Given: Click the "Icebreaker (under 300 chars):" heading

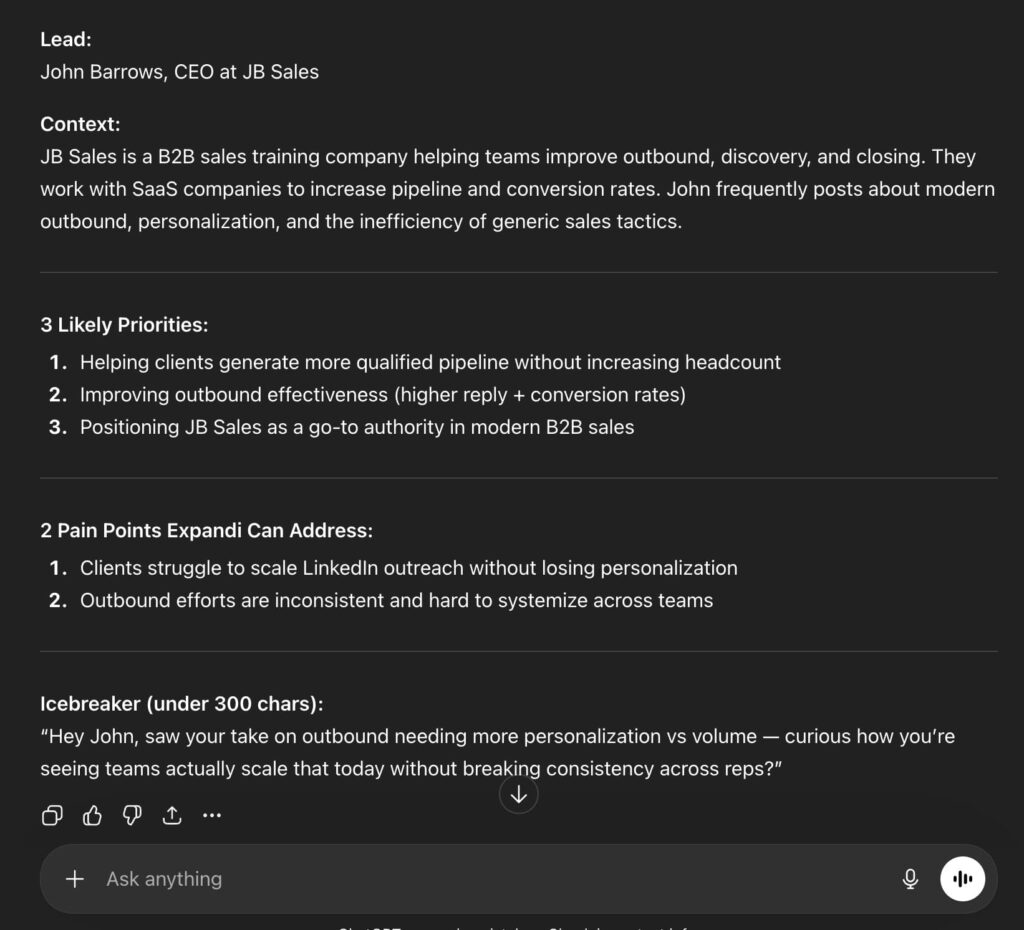Looking at the screenshot, I should pyautogui.click(x=182, y=704).
